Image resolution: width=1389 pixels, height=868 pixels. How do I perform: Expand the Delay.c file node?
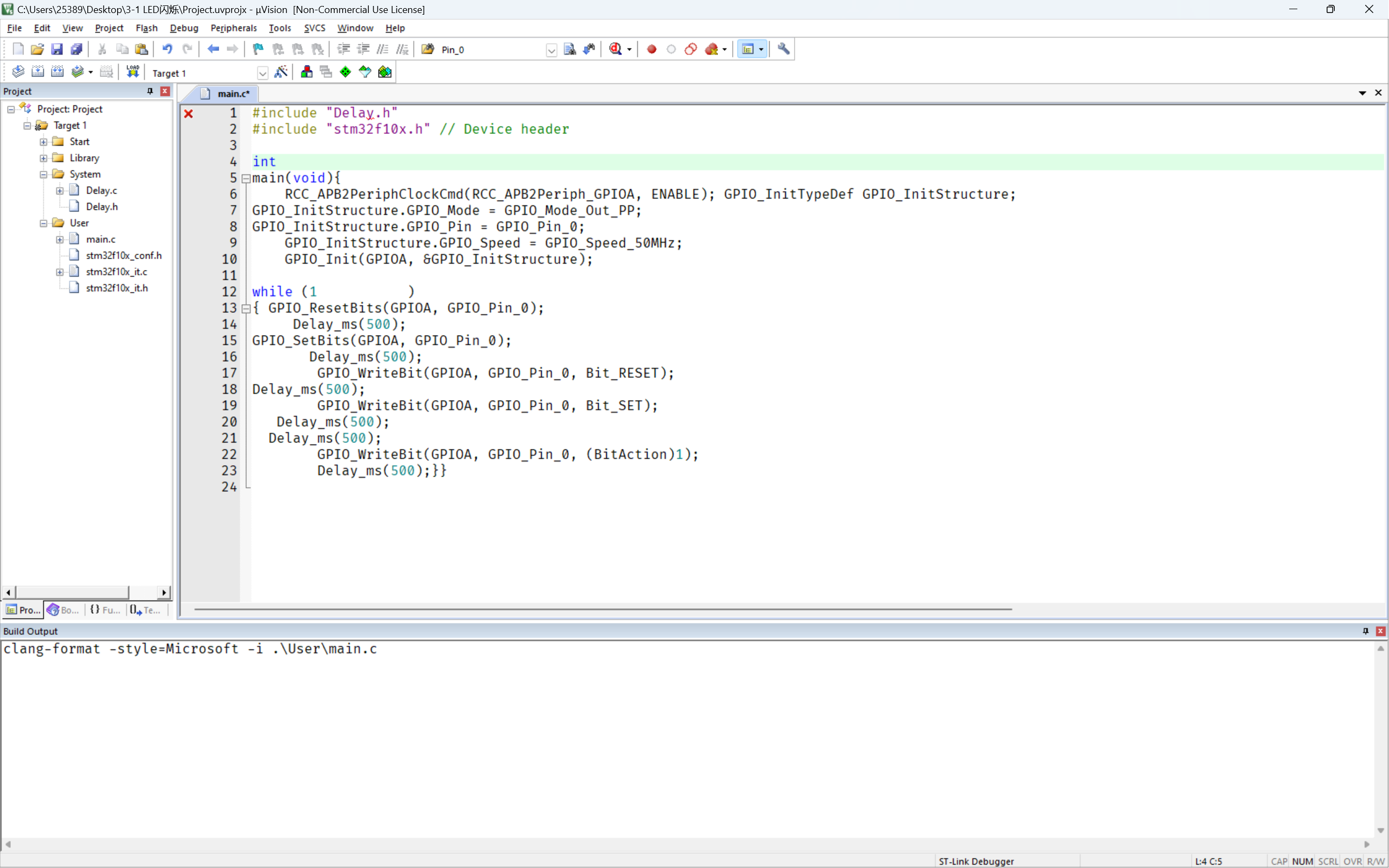[x=60, y=191]
